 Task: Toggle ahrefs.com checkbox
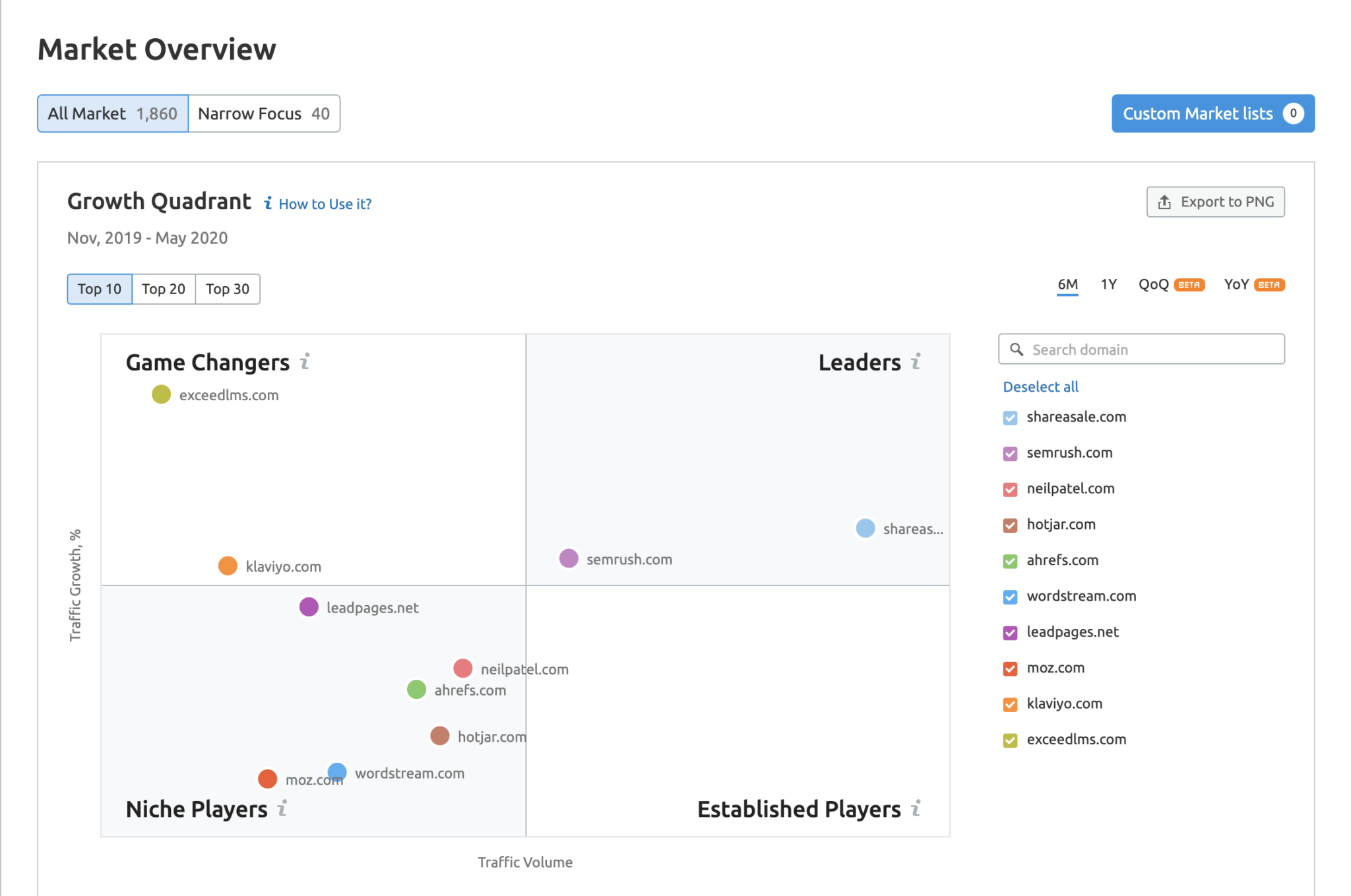point(1010,561)
